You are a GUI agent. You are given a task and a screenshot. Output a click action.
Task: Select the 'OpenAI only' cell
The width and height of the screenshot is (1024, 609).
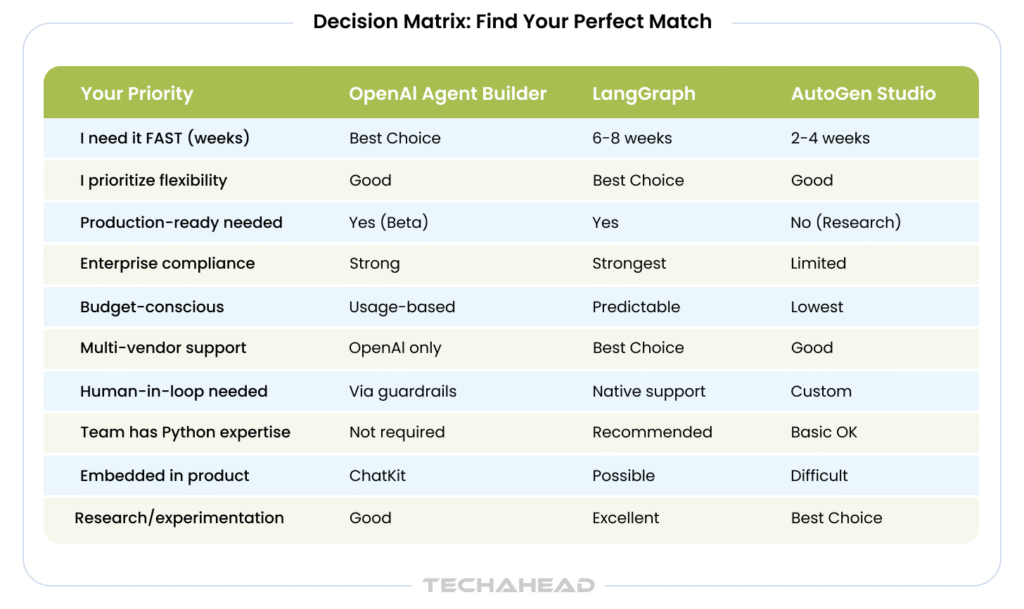(395, 348)
